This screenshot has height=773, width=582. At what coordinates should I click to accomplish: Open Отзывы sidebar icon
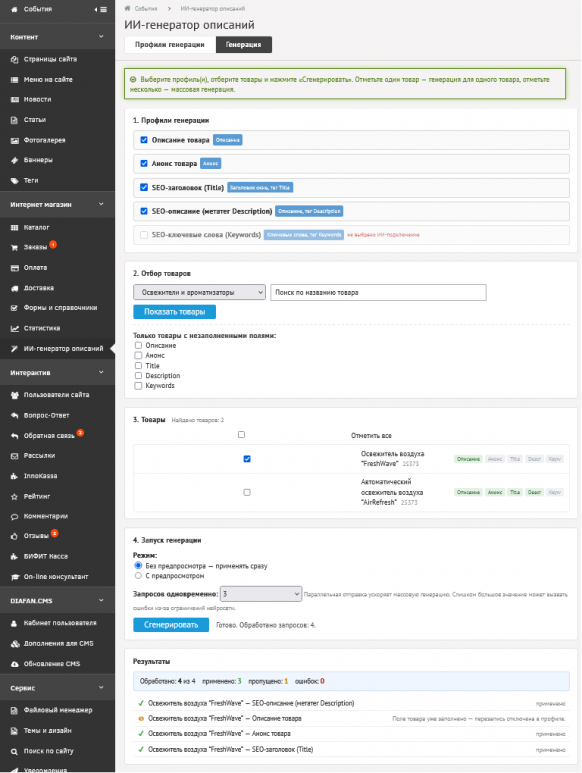pos(14,536)
